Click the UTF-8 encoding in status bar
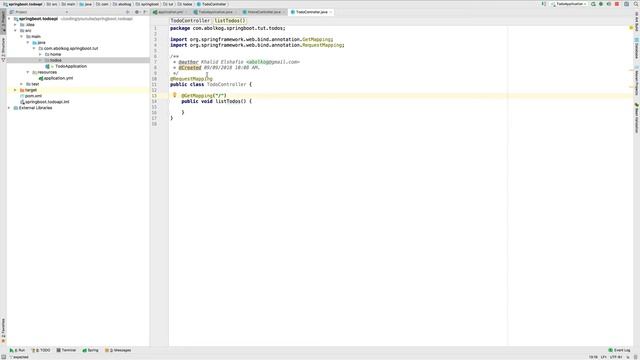 click(616, 357)
